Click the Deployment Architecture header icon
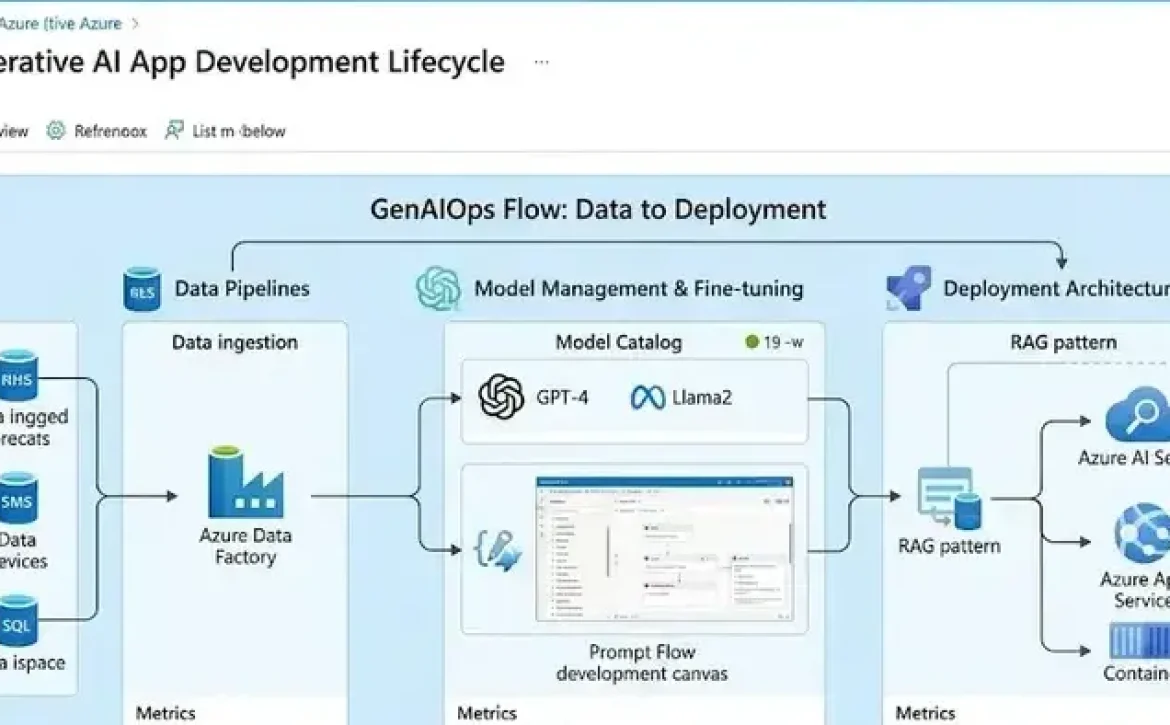Screen dimensions: 1170x725 click(x=908, y=289)
